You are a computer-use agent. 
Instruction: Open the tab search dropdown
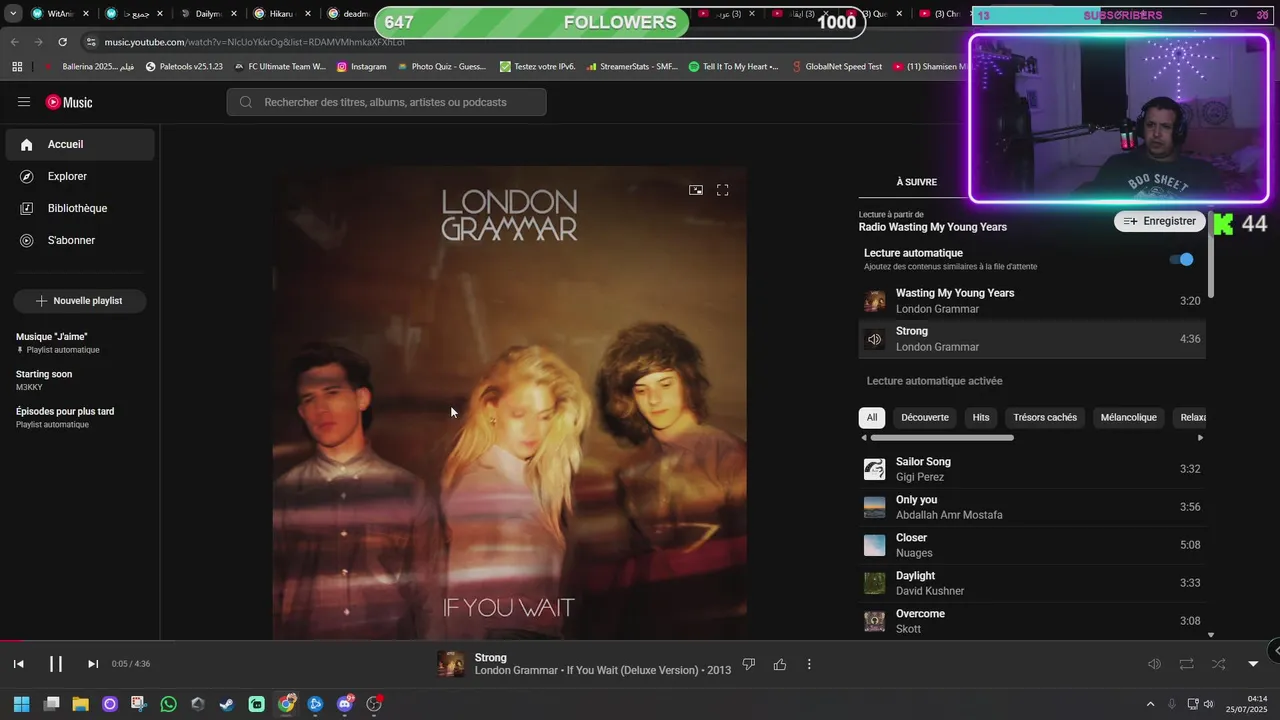click(x=13, y=14)
